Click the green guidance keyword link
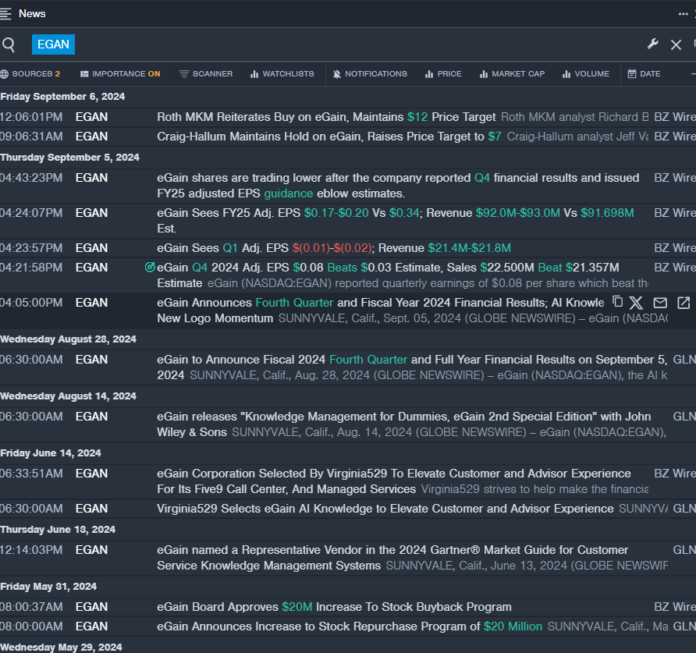 click(x=289, y=194)
